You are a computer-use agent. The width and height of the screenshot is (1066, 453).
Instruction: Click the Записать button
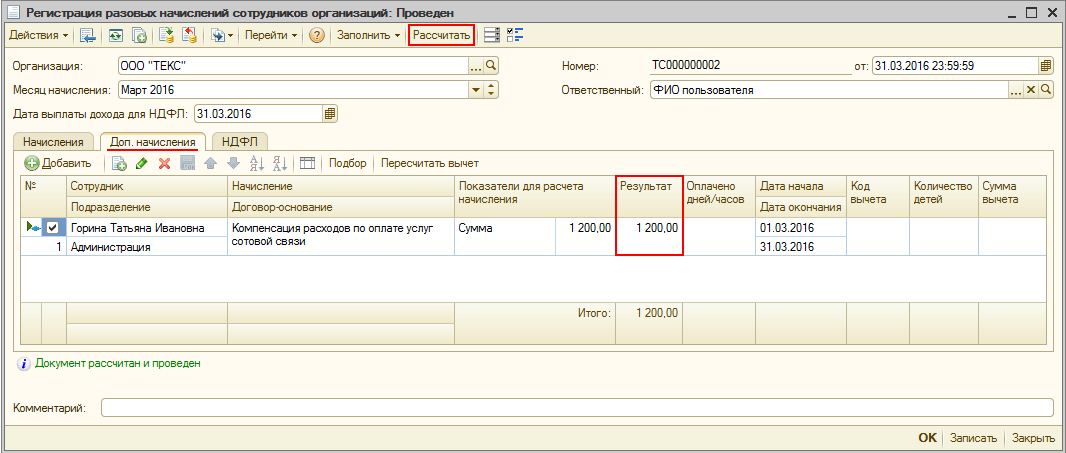click(x=973, y=438)
